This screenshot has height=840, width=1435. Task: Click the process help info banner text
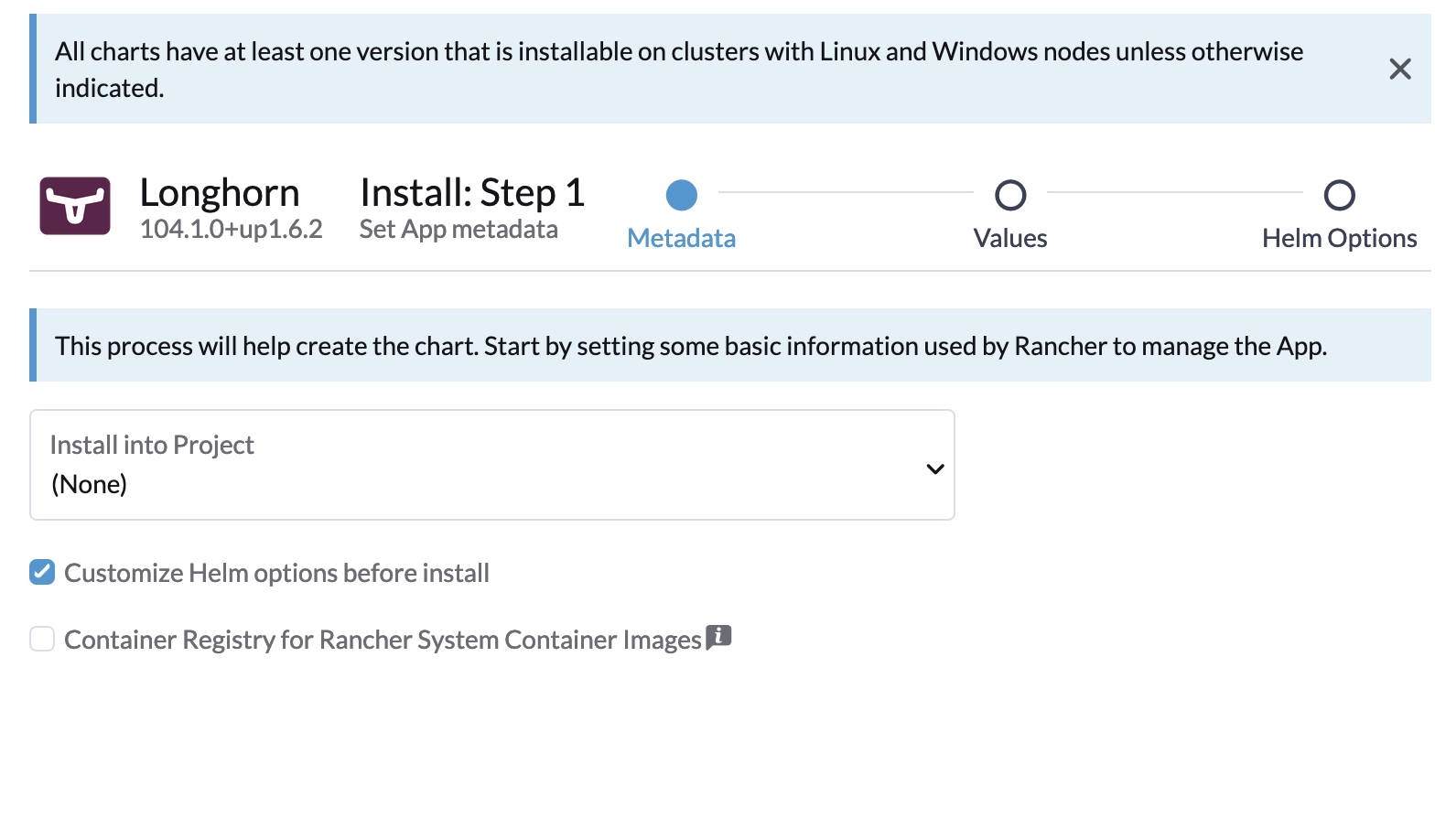tap(691, 346)
